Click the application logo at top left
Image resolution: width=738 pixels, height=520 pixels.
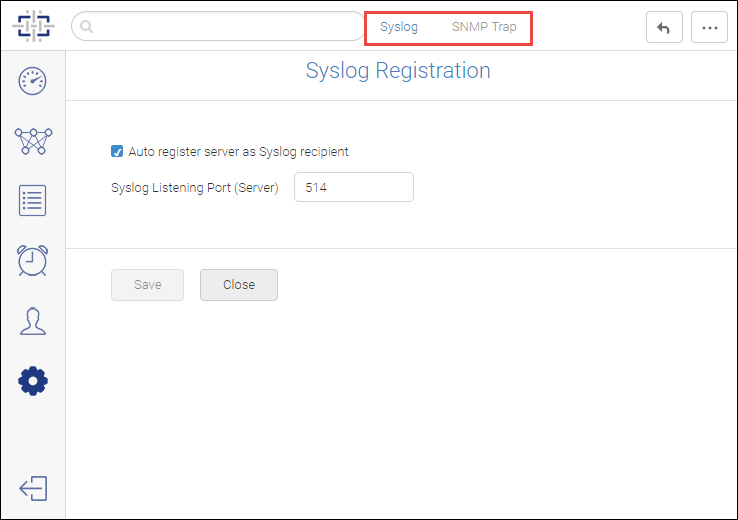(33, 26)
